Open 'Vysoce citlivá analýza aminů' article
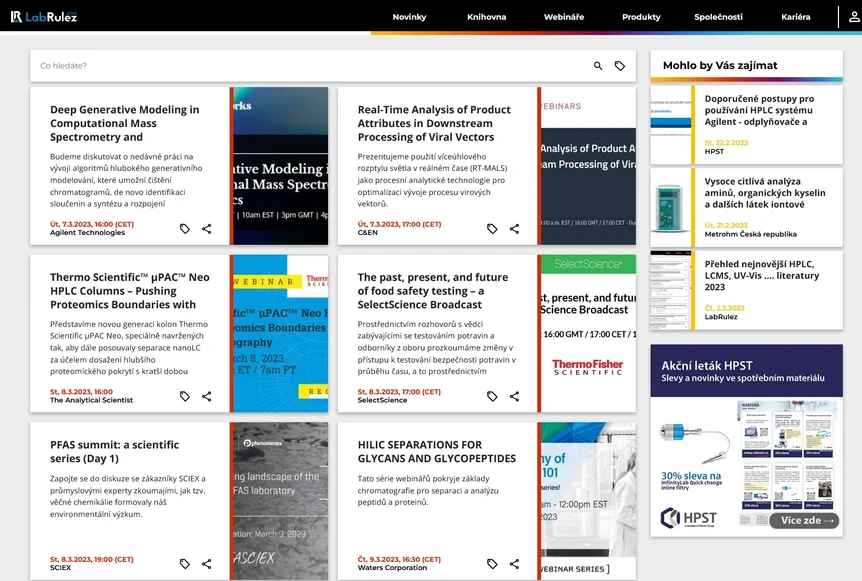Screen dimensions: 862x581 tap(765, 193)
